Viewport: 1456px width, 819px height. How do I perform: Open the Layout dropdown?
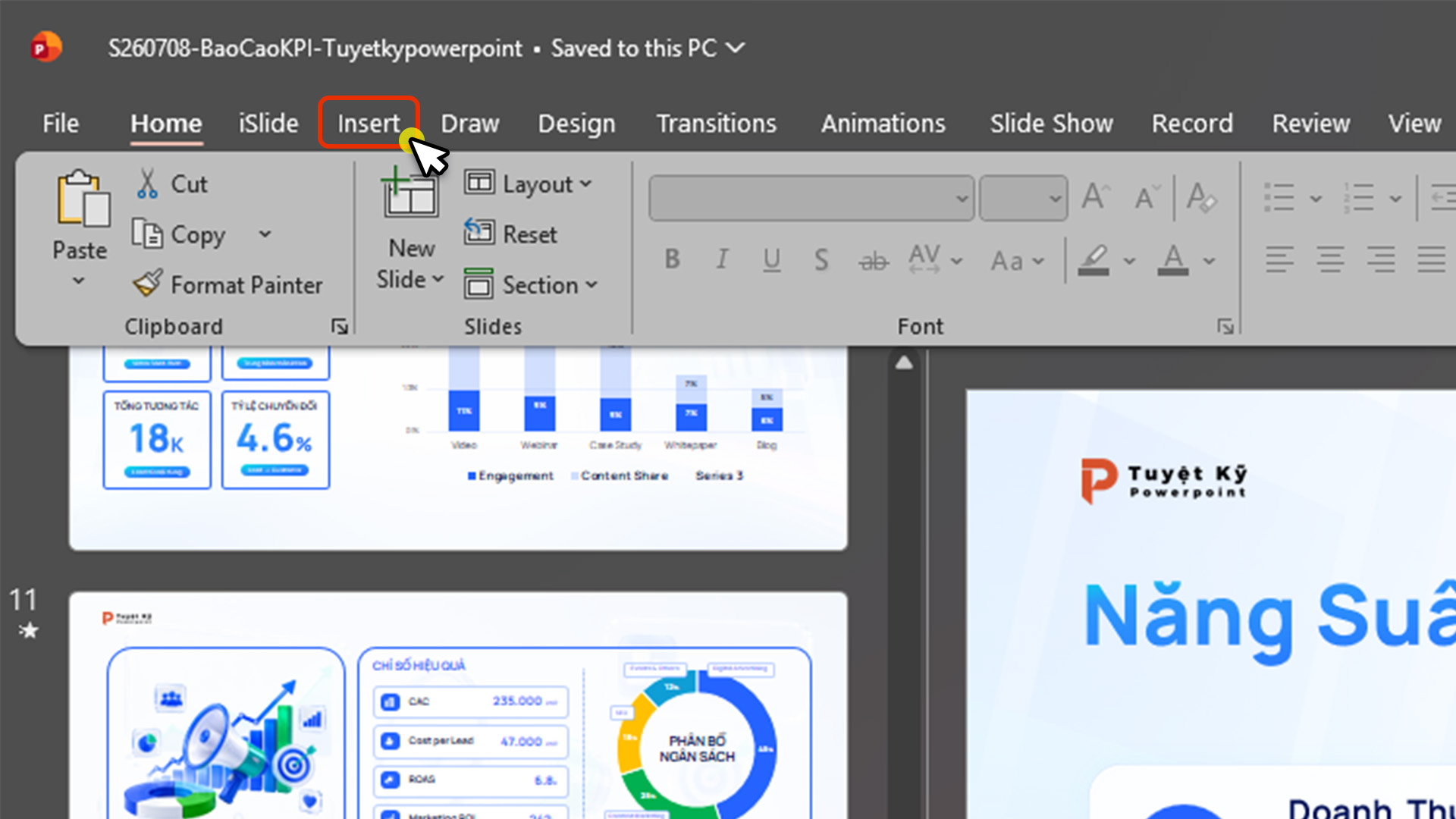[x=528, y=184]
